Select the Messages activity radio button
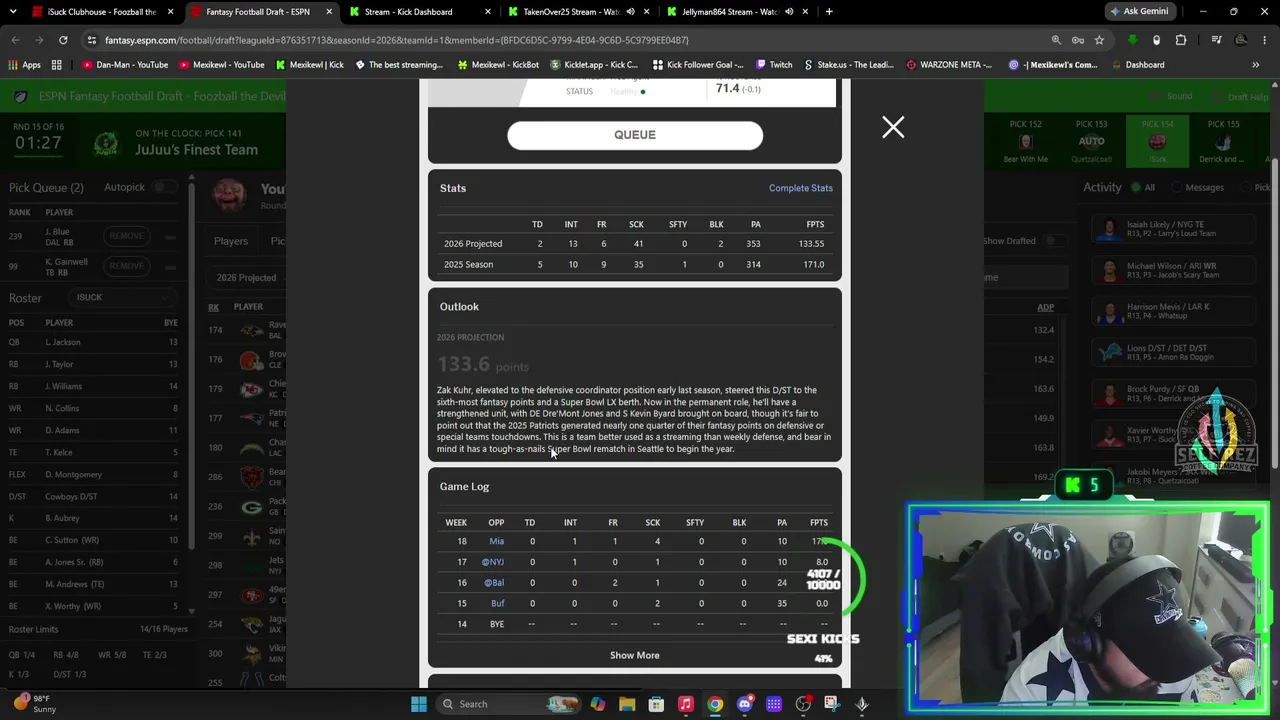This screenshot has height=720, width=1280. 1176,187
